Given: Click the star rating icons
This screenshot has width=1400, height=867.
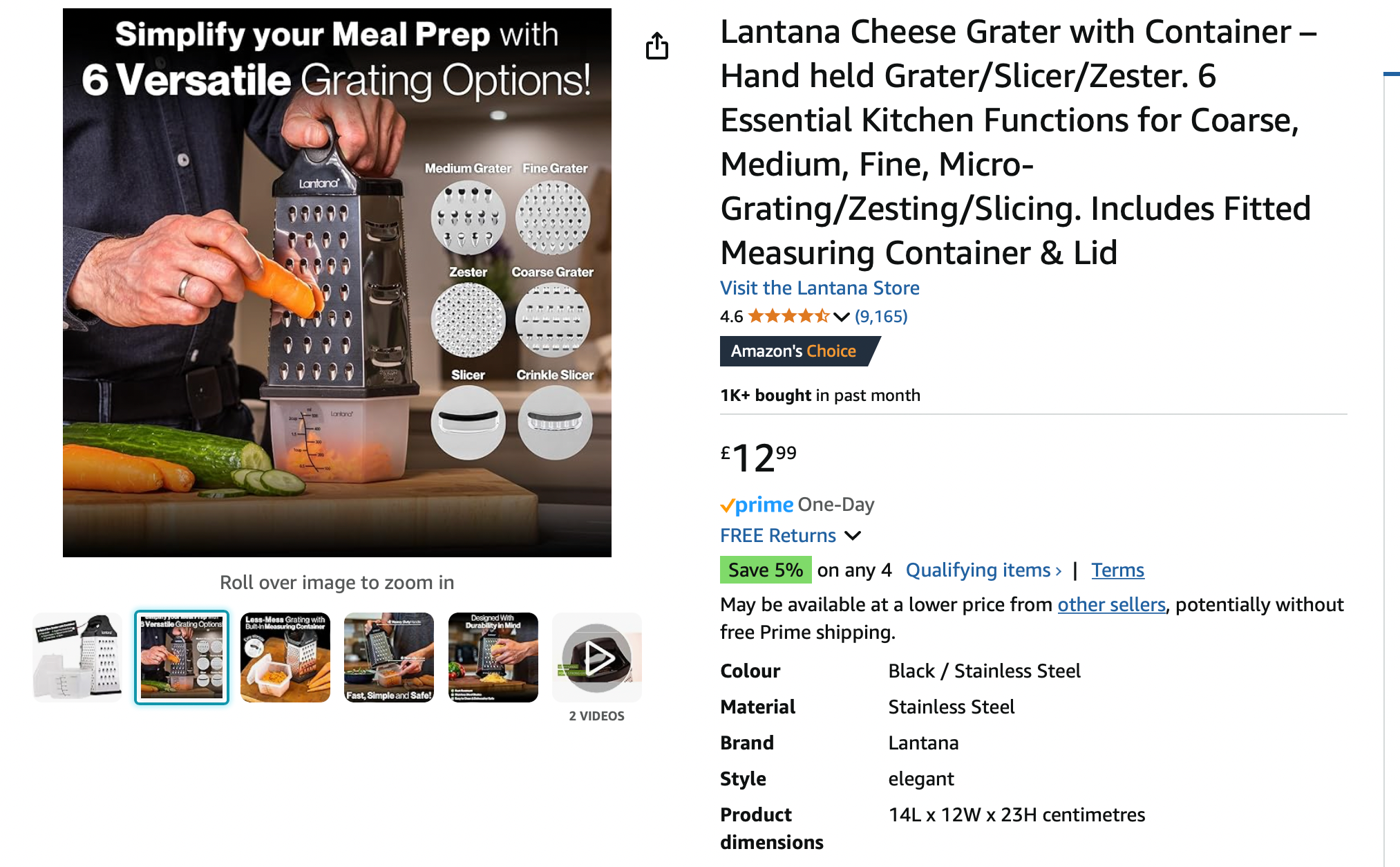Looking at the screenshot, I should tap(788, 317).
